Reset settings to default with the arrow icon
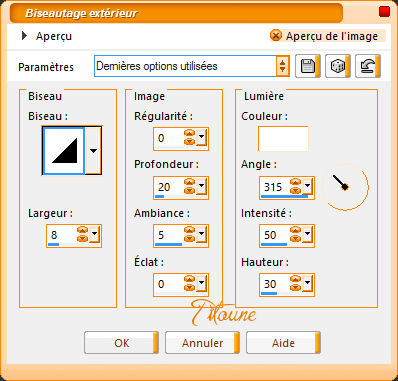Screen dimensions: 398x381 tap(368, 66)
